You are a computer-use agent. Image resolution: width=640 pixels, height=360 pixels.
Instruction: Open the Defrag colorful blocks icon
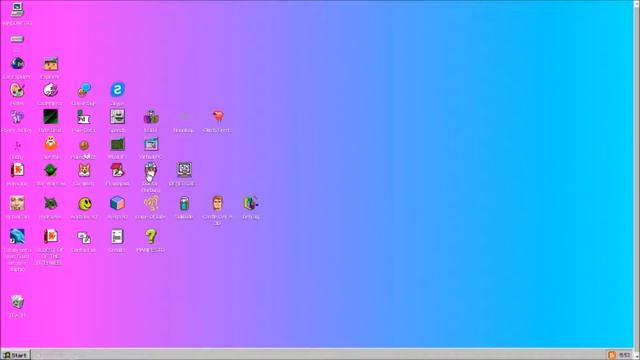point(251,203)
